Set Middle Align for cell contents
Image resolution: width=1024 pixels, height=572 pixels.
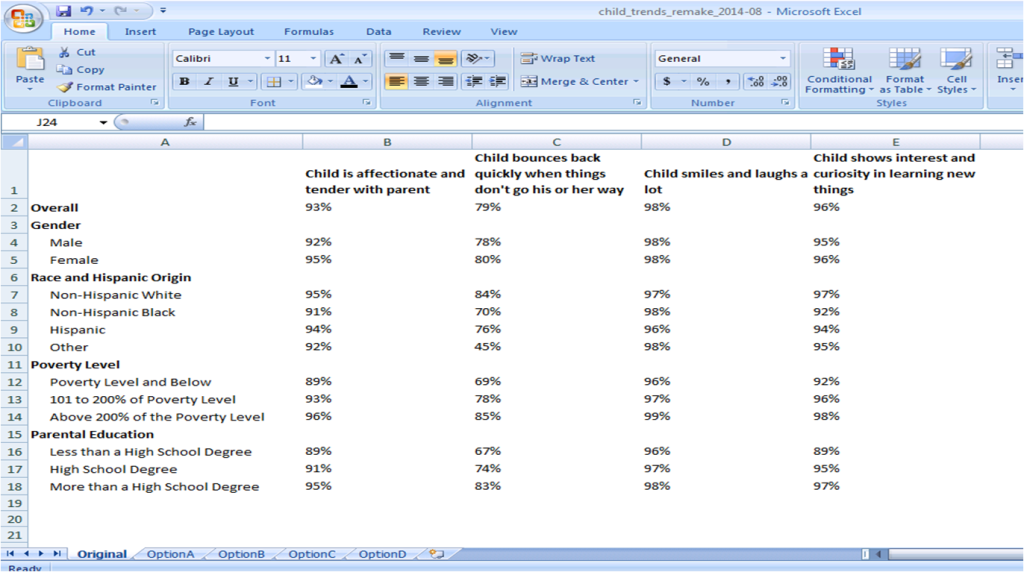[421, 59]
